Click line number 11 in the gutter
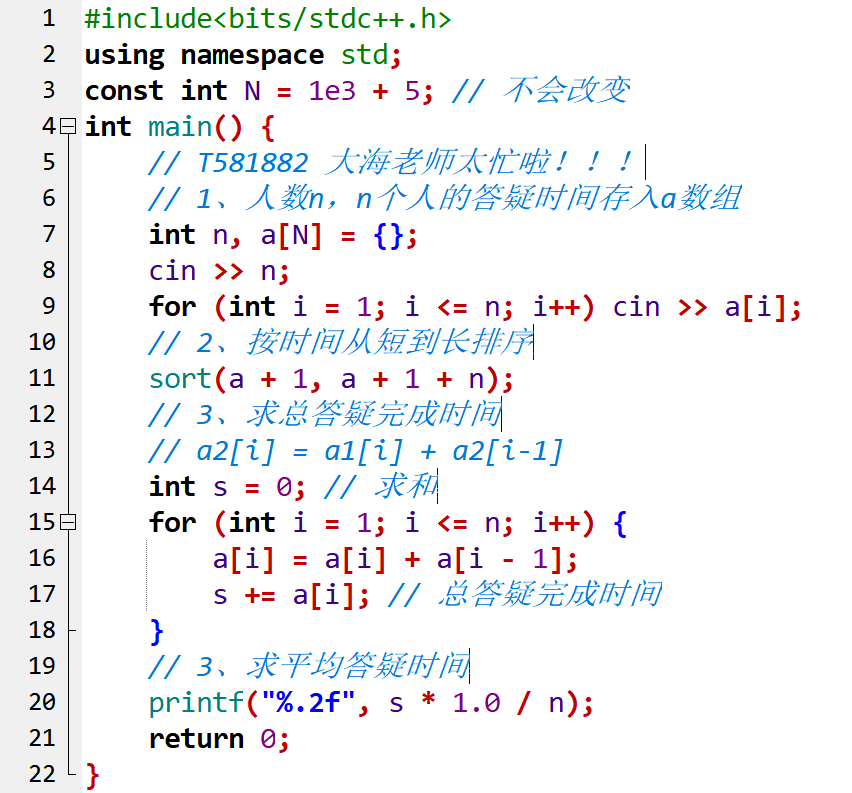The image size is (852, 793). (x=42, y=378)
